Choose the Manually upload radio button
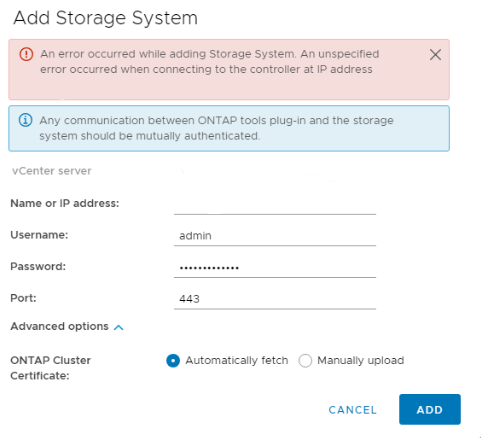Screen dimensions: 485x440 tap(305, 360)
